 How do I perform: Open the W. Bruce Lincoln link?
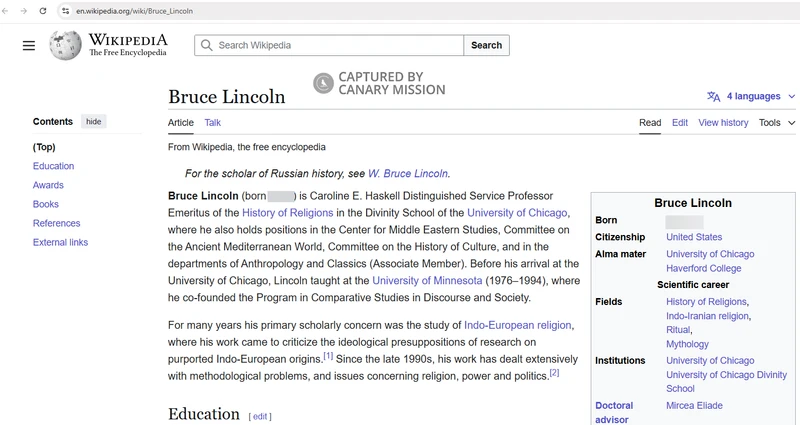tap(408, 173)
